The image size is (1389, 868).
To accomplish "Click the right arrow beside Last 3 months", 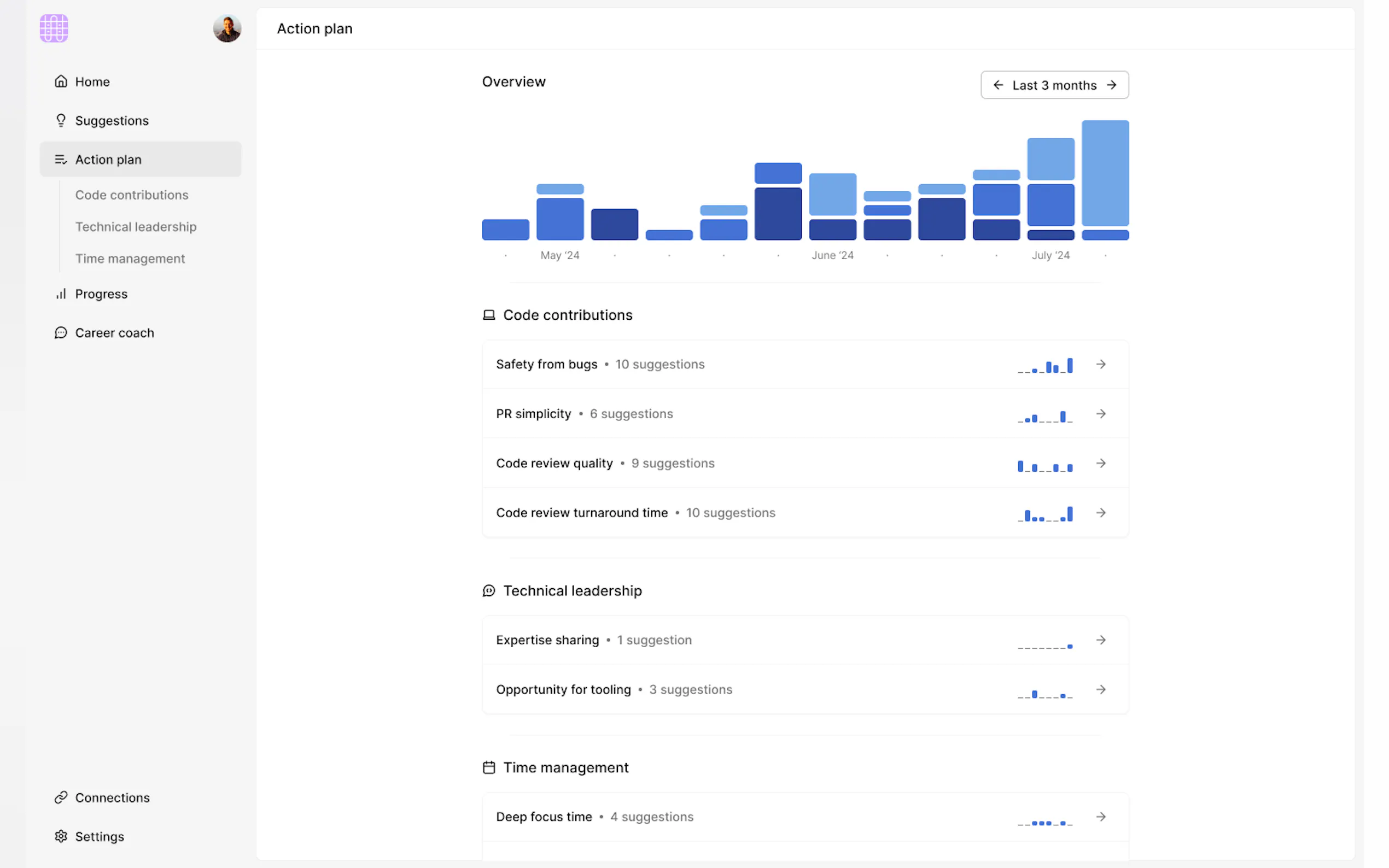I will [x=1112, y=85].
